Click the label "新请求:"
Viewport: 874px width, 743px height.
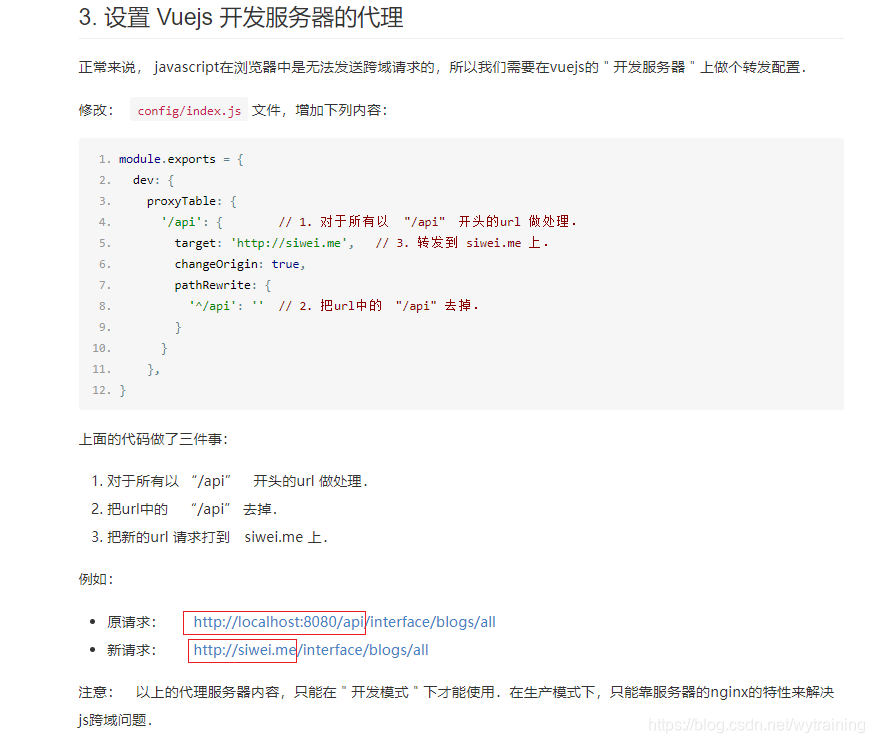pyautogui.click(x=132, y=650)
